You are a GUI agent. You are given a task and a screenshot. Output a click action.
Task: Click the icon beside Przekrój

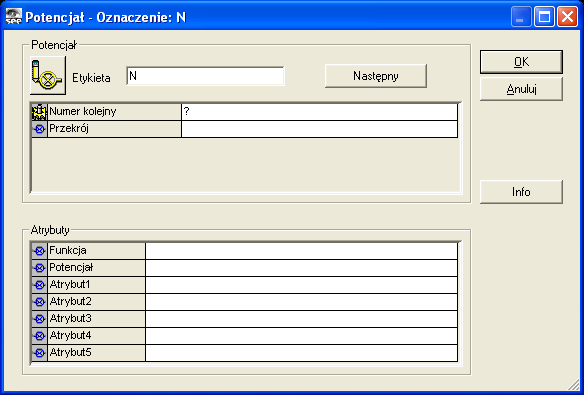point(39,129)
